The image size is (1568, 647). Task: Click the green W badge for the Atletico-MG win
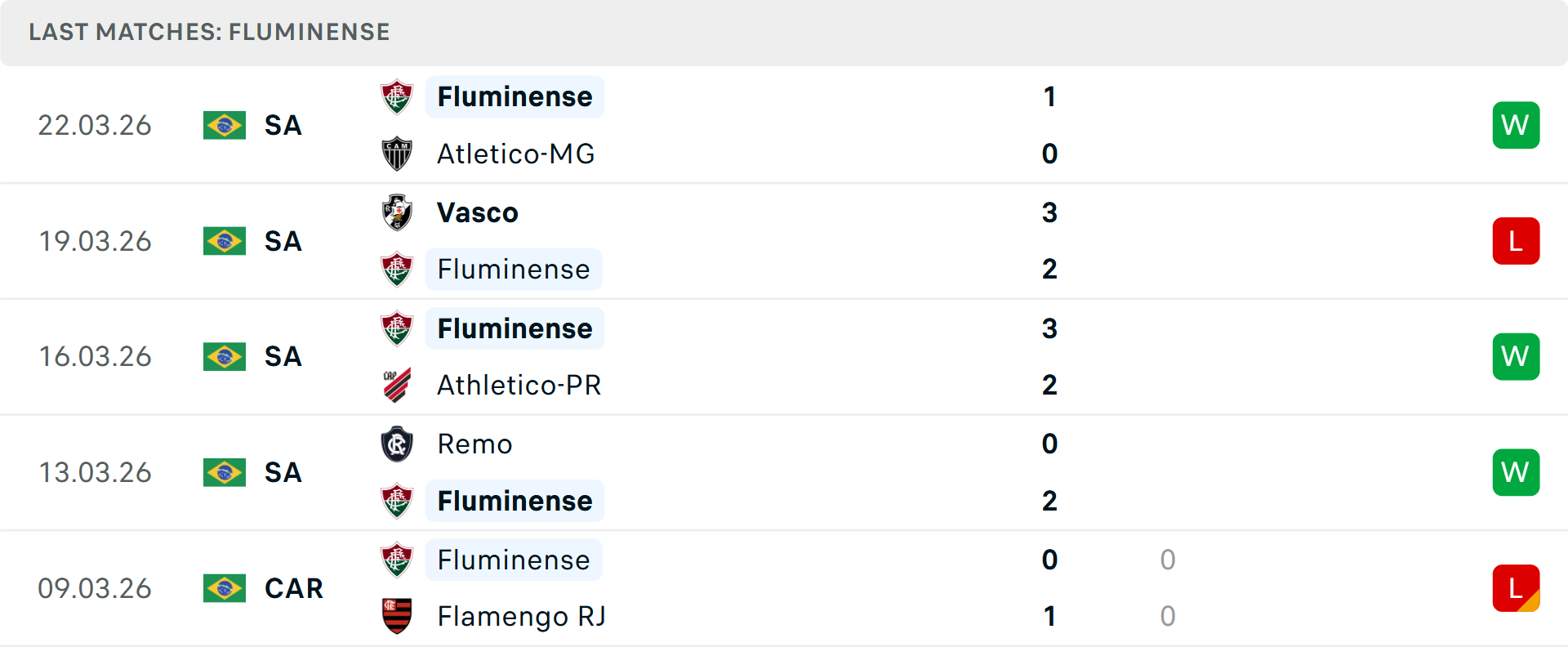pyautogui.click(x=1516, y=125)
